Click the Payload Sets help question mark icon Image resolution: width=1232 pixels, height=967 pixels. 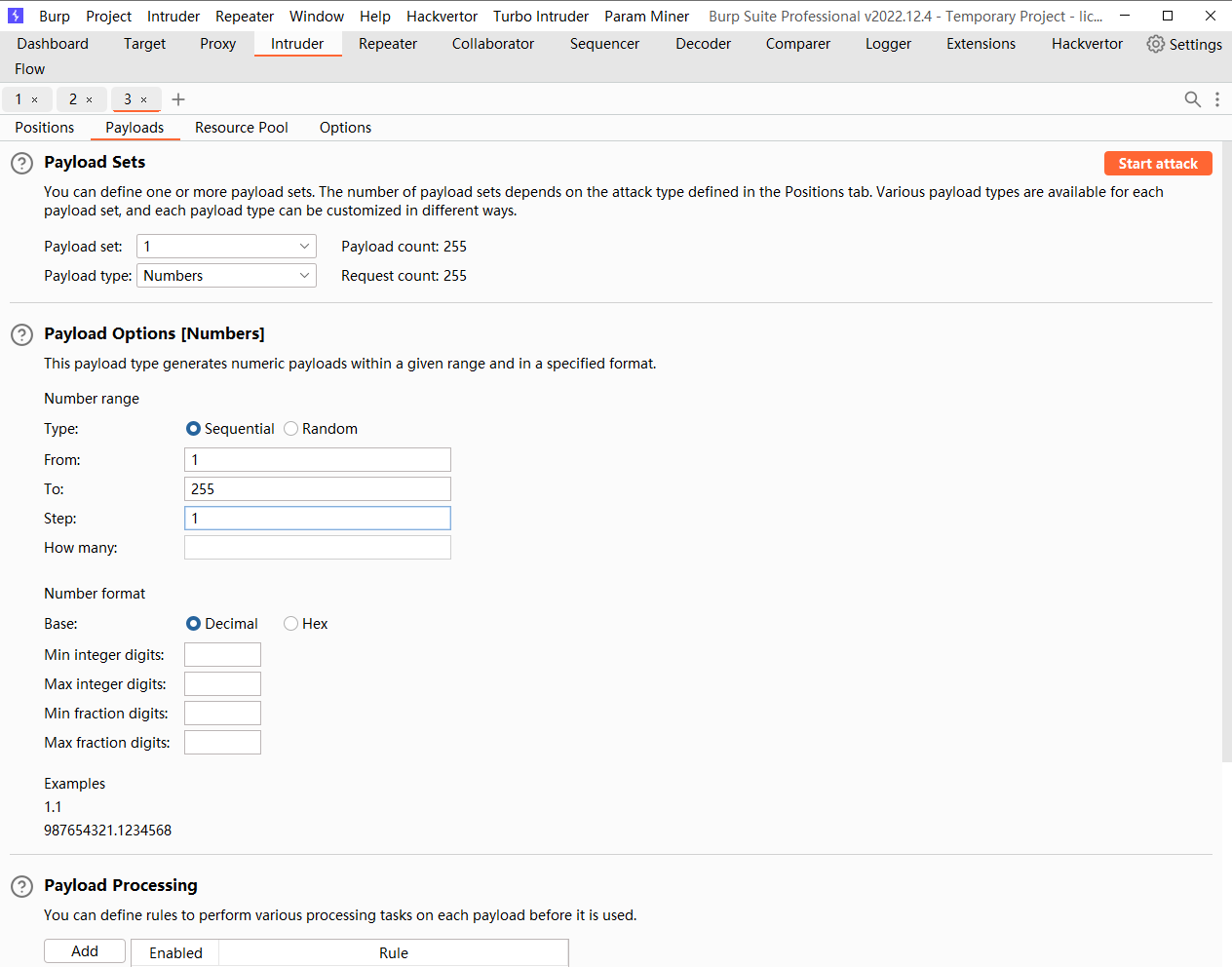(x=21, y=163)
